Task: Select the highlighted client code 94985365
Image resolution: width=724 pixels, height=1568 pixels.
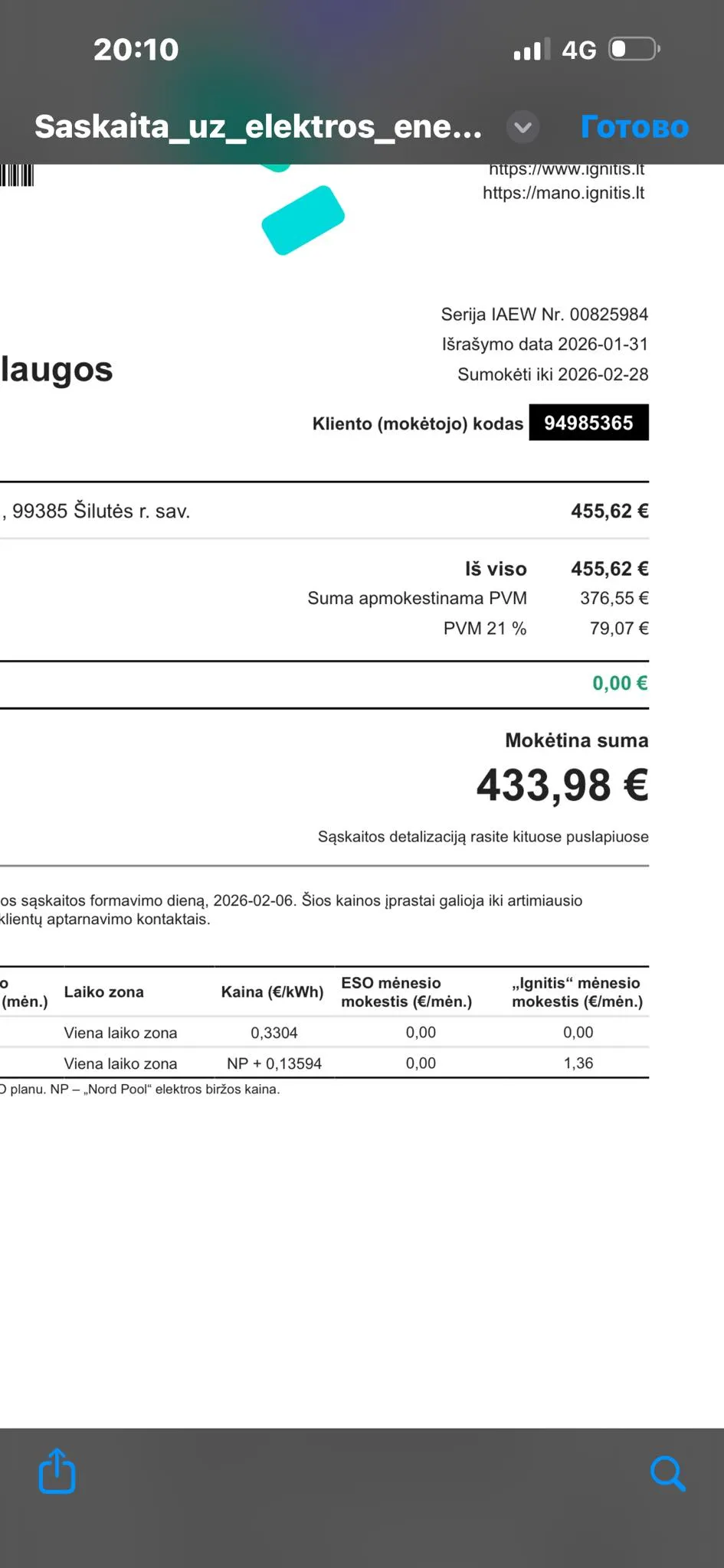Action: (588, 423)
